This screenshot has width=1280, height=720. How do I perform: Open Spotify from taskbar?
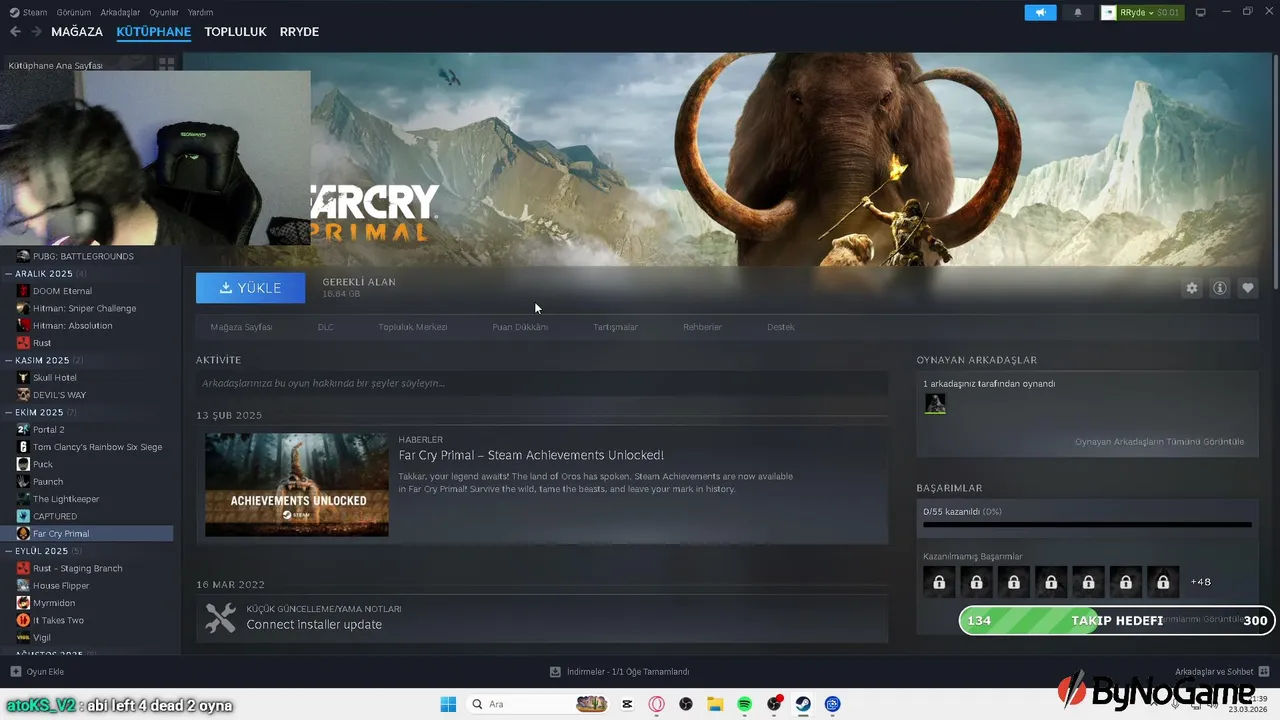coord(745,704)
